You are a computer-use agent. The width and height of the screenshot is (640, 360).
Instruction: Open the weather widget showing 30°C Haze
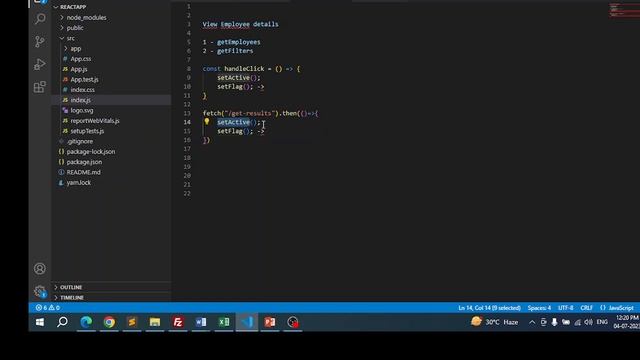pyautogui.click(x=494, y=322)
